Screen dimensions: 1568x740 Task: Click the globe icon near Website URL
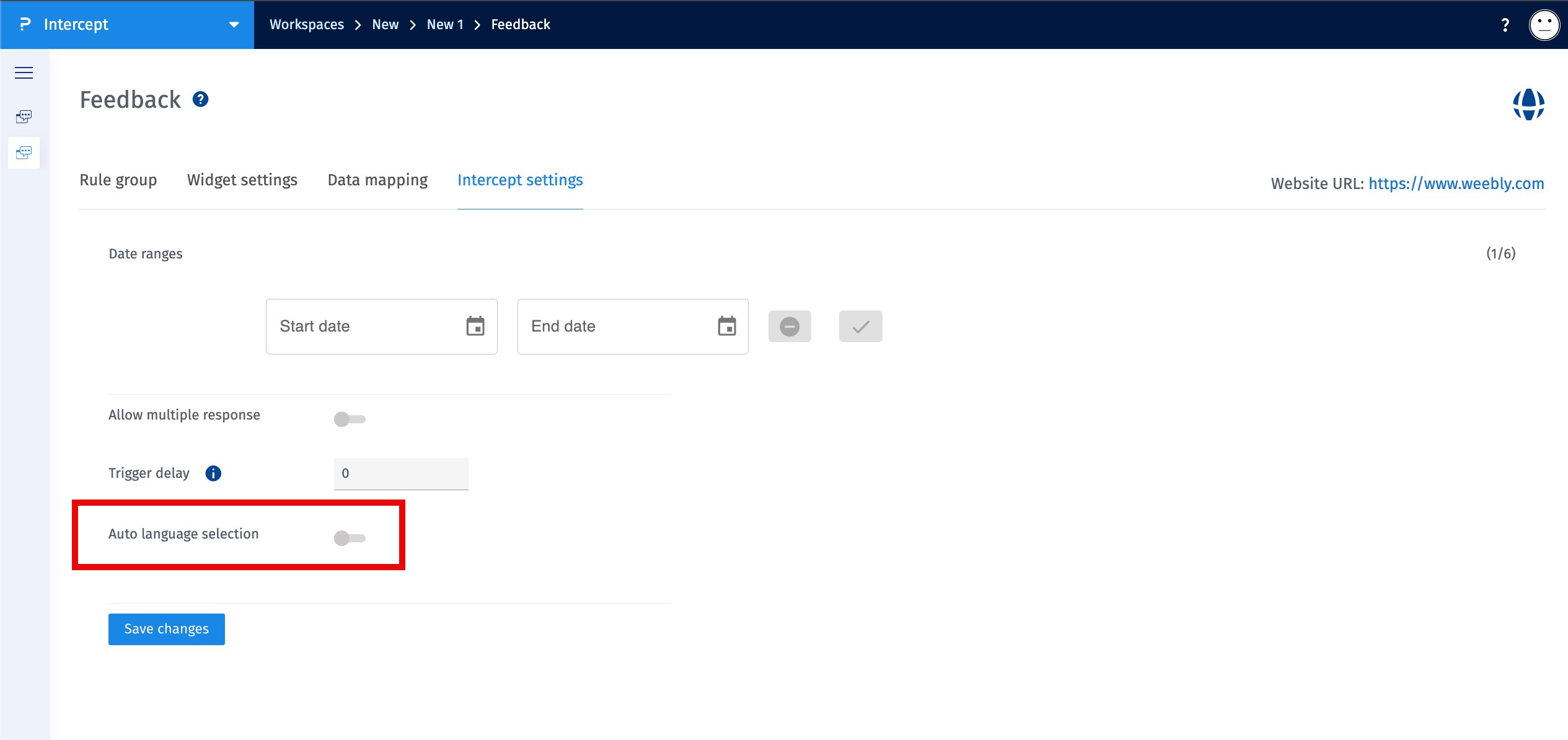1529,104
